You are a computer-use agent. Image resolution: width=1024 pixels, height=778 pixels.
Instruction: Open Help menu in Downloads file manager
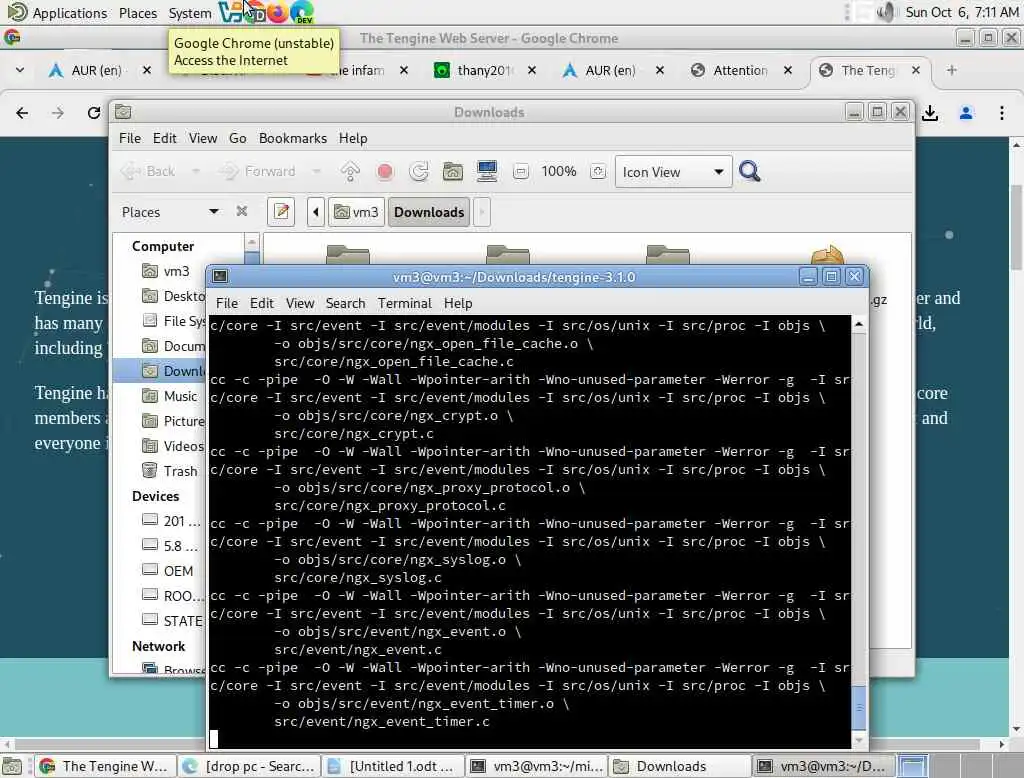(x=353, y=138)
